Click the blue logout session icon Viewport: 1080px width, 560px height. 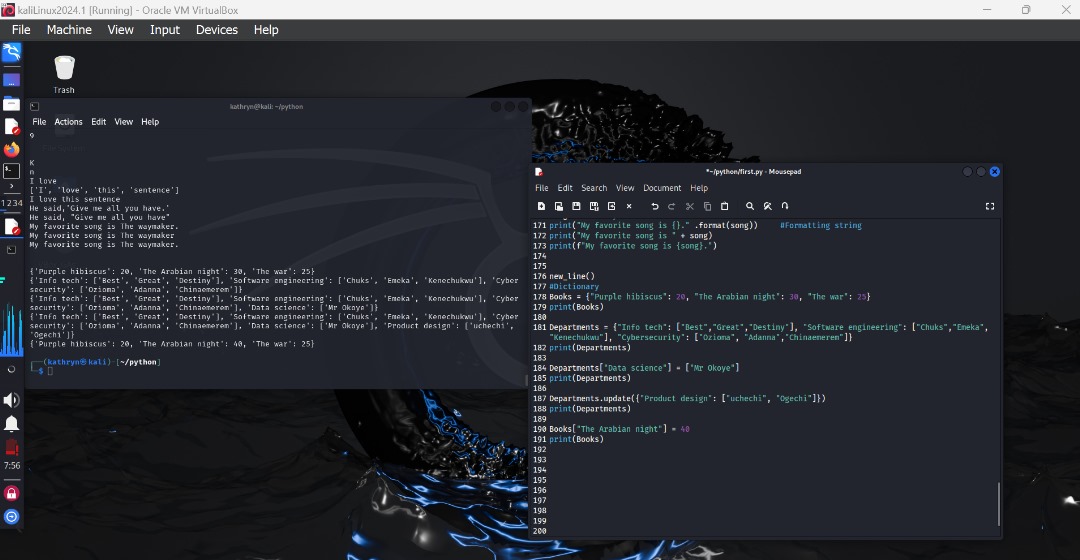coord(12,517)
